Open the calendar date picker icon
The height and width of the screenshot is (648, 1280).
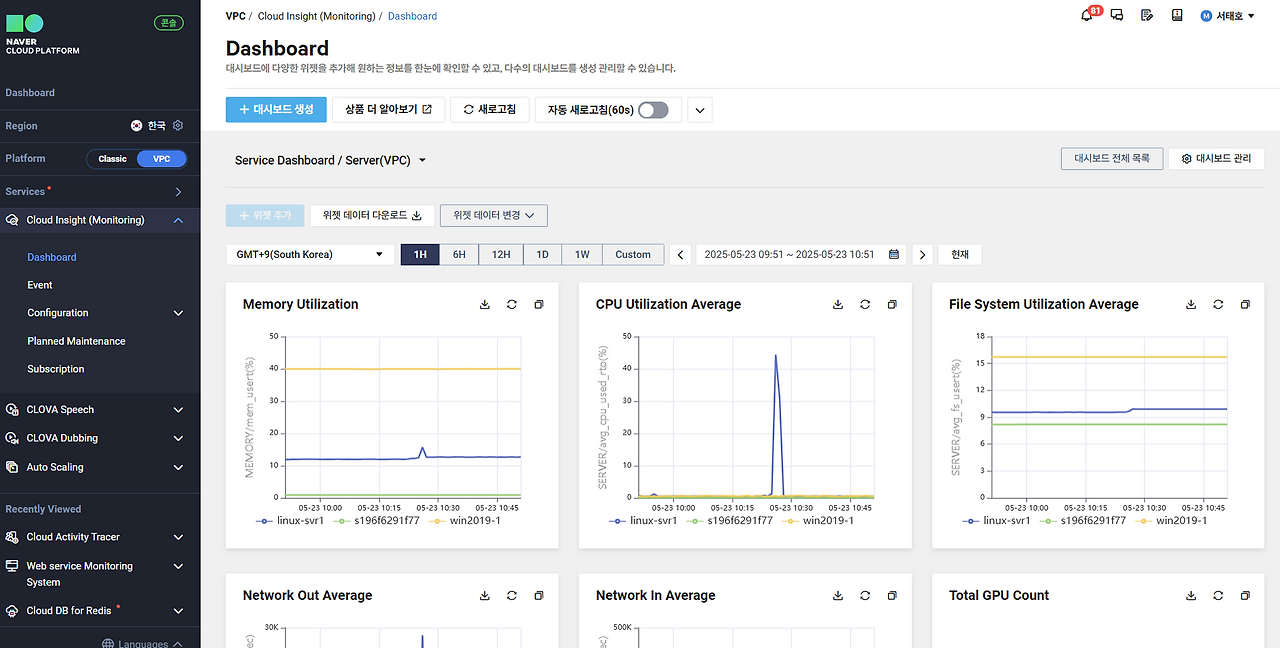coord(894,255)
